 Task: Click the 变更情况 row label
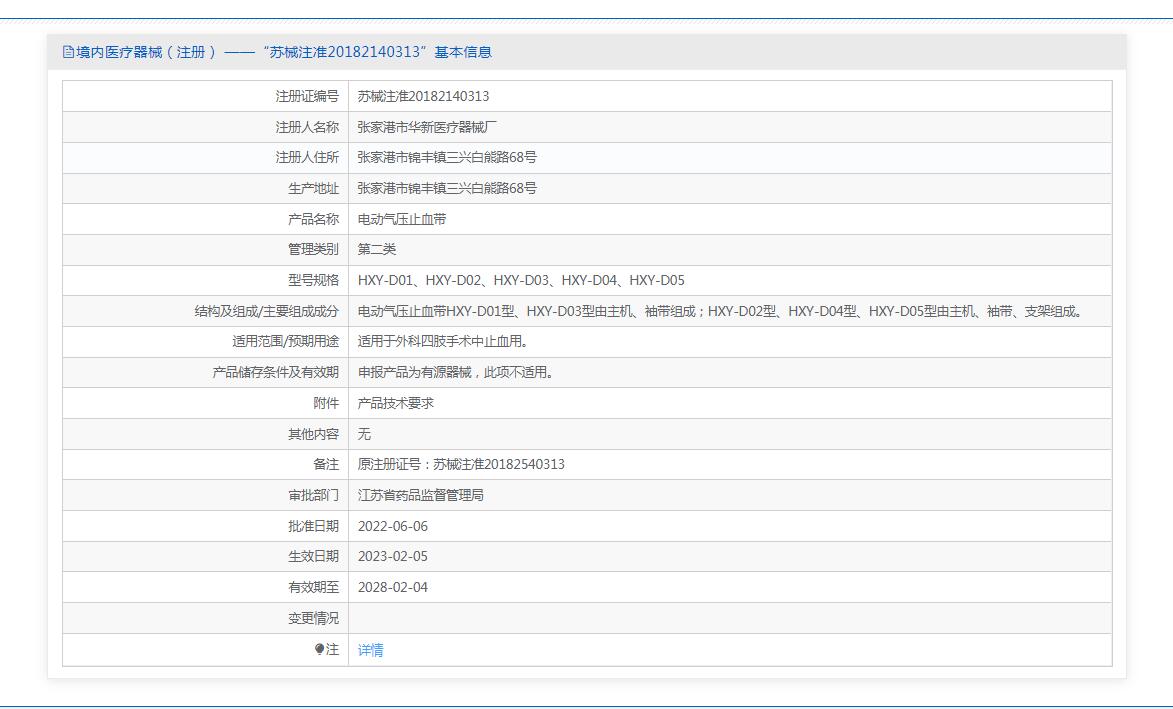313,619
